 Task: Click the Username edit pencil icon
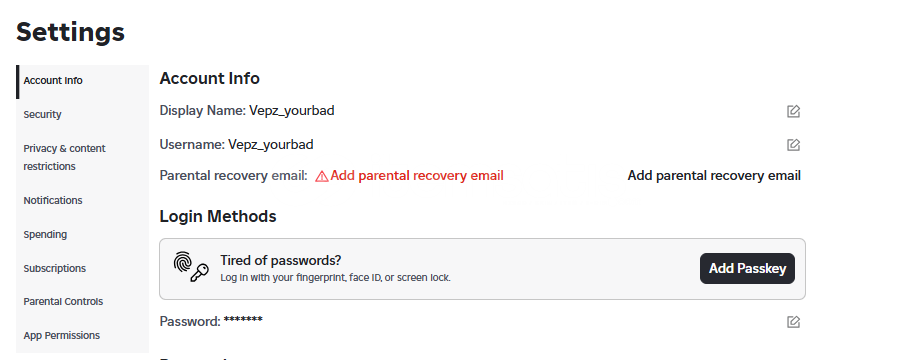[x=793, y=145]
